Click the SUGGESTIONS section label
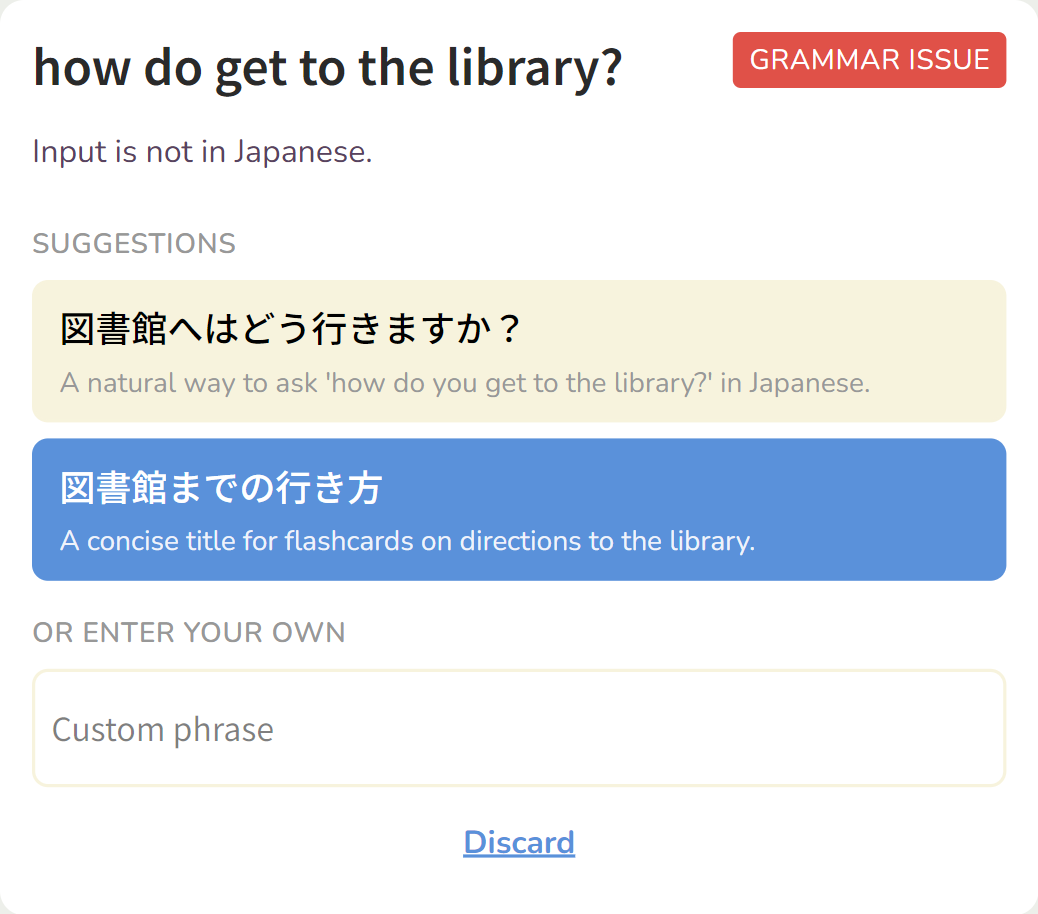Image resolution: width=1038 pixels, height=914 pixels. [x=134, y=244]
